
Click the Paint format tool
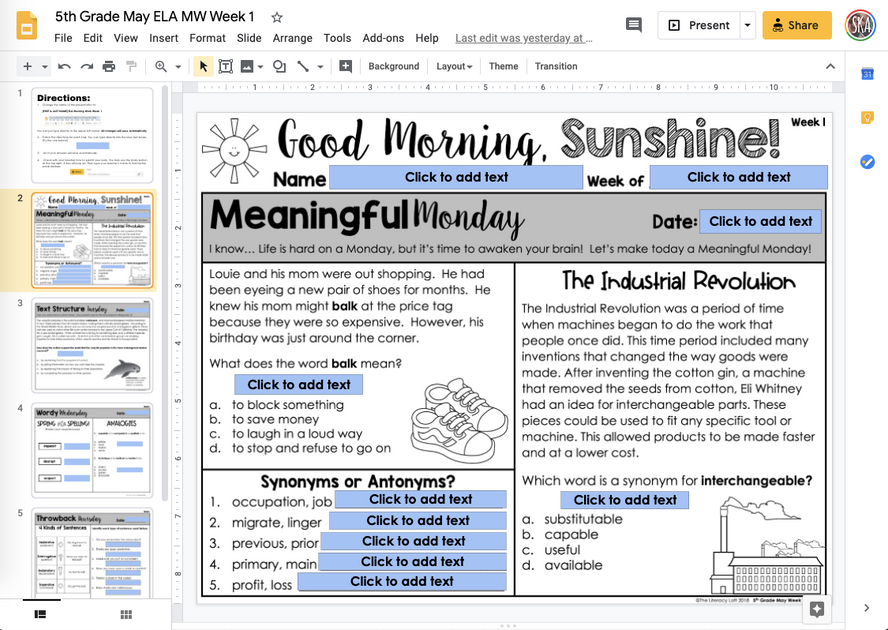coord(132,66)
